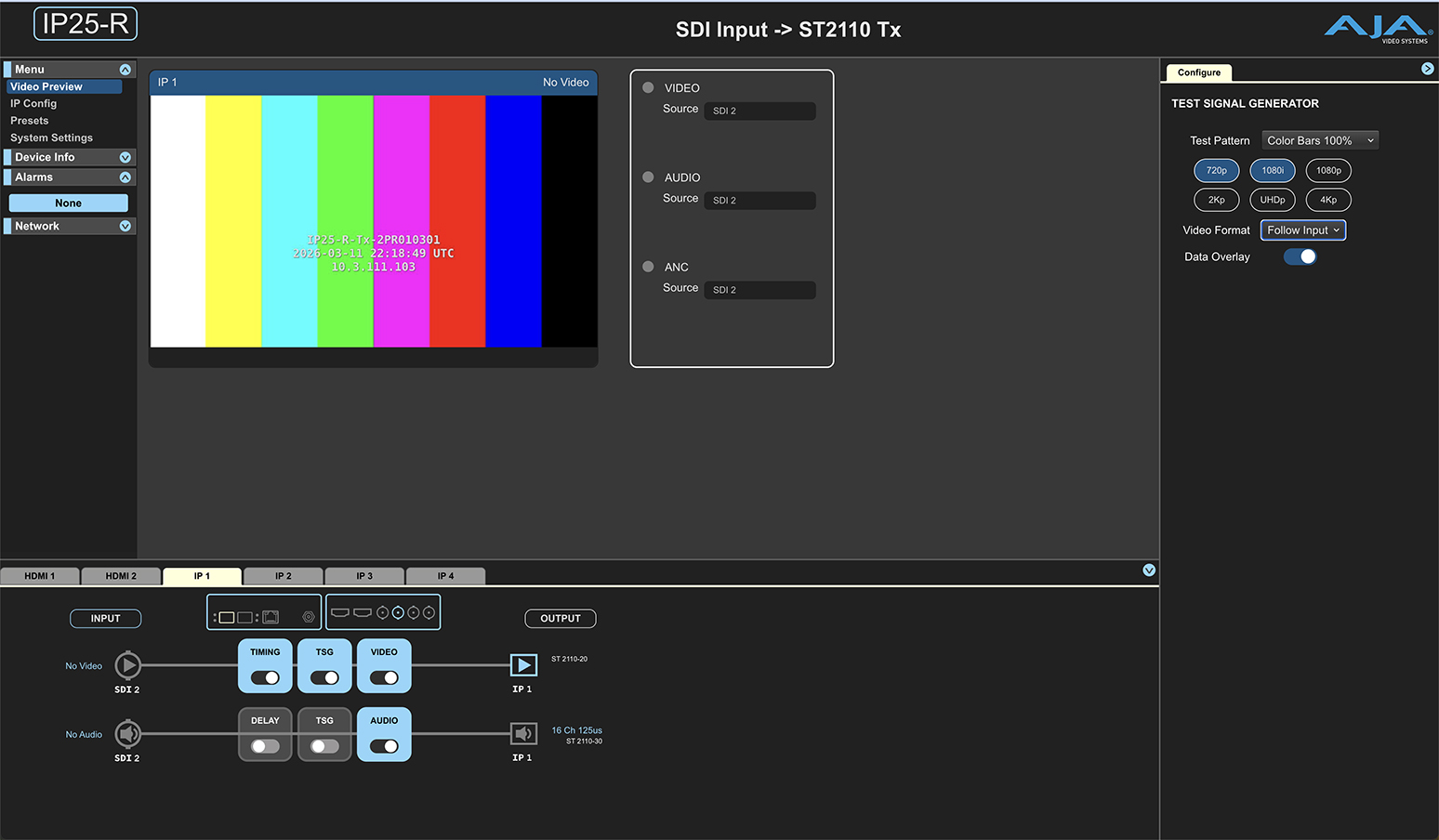Collapse the bottom routing pane with chevron
The width and height of the screenshot is (1439, 840).
[x=1149, y=571]
